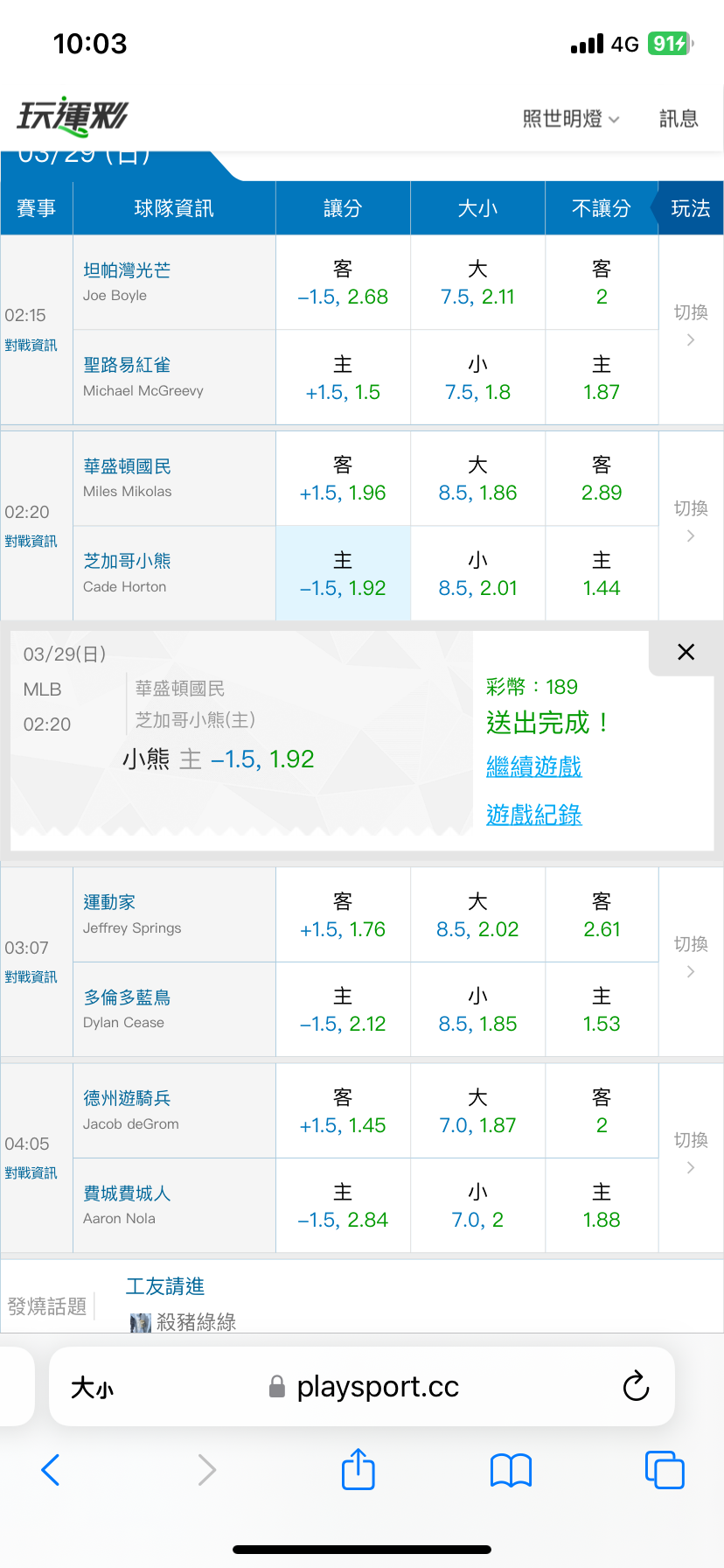Open the 訊息 menu item

point(679,119)
